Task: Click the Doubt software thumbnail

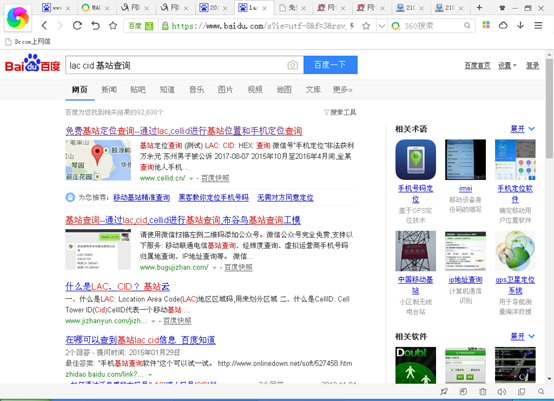Action: pos(416,365)
